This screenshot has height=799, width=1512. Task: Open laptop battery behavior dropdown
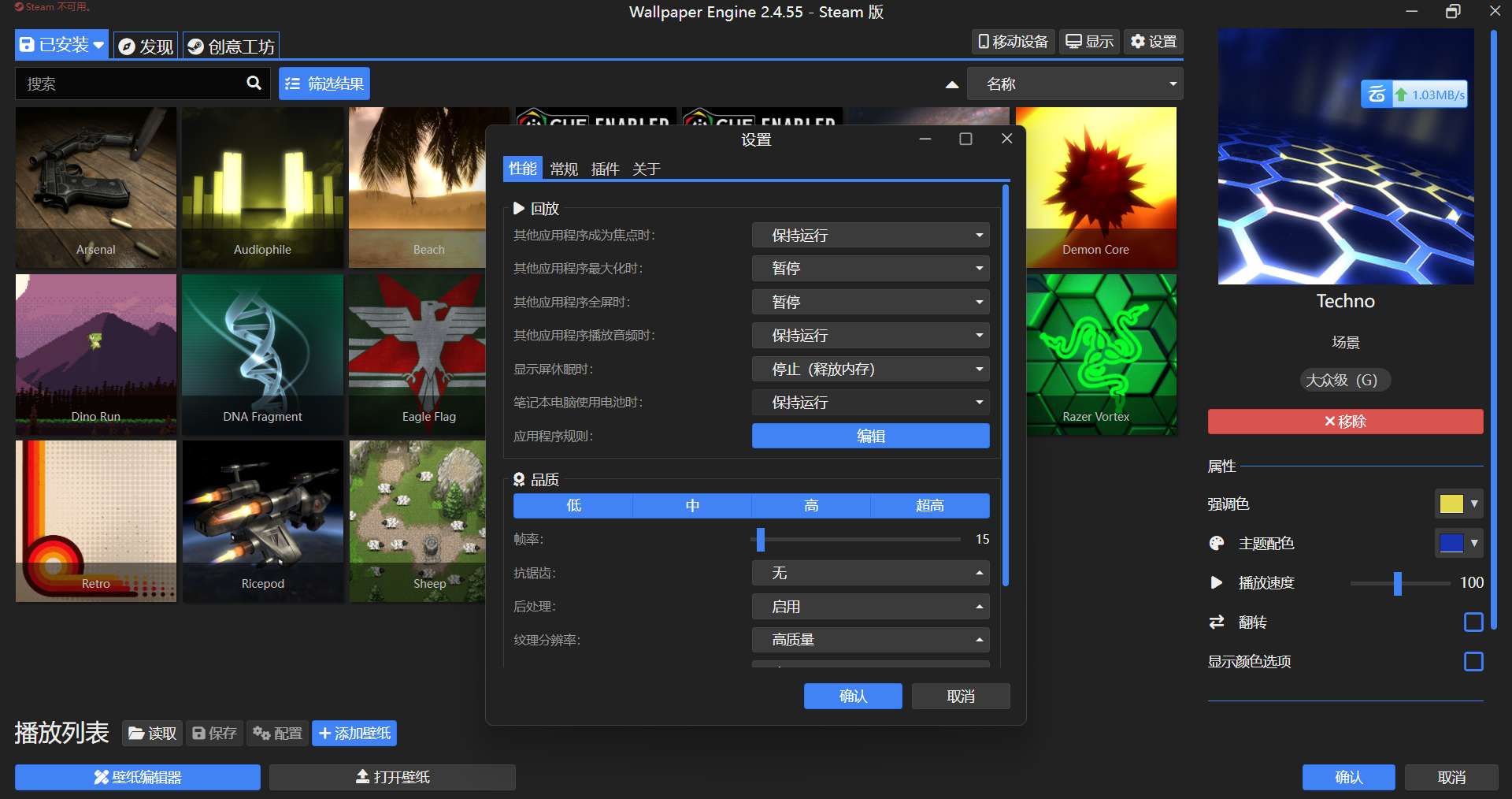(x=871, y=402)
